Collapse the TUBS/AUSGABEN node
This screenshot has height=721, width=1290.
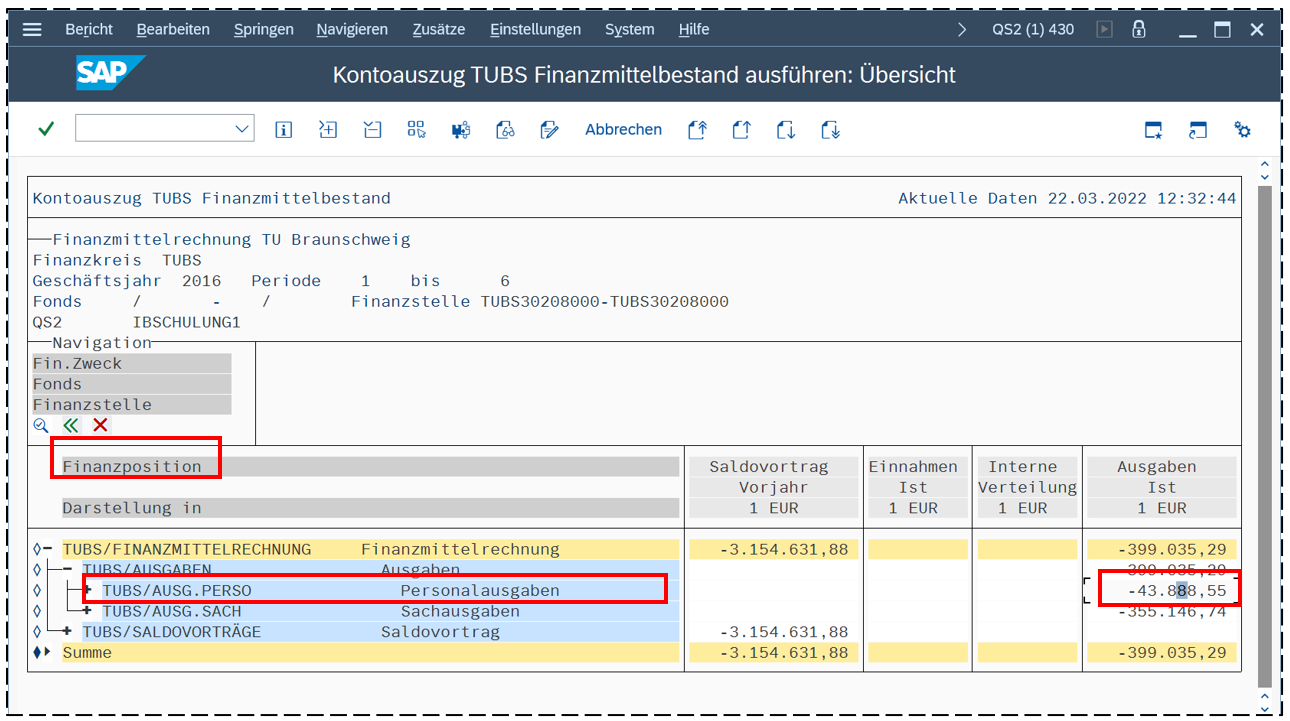[67, 569]
